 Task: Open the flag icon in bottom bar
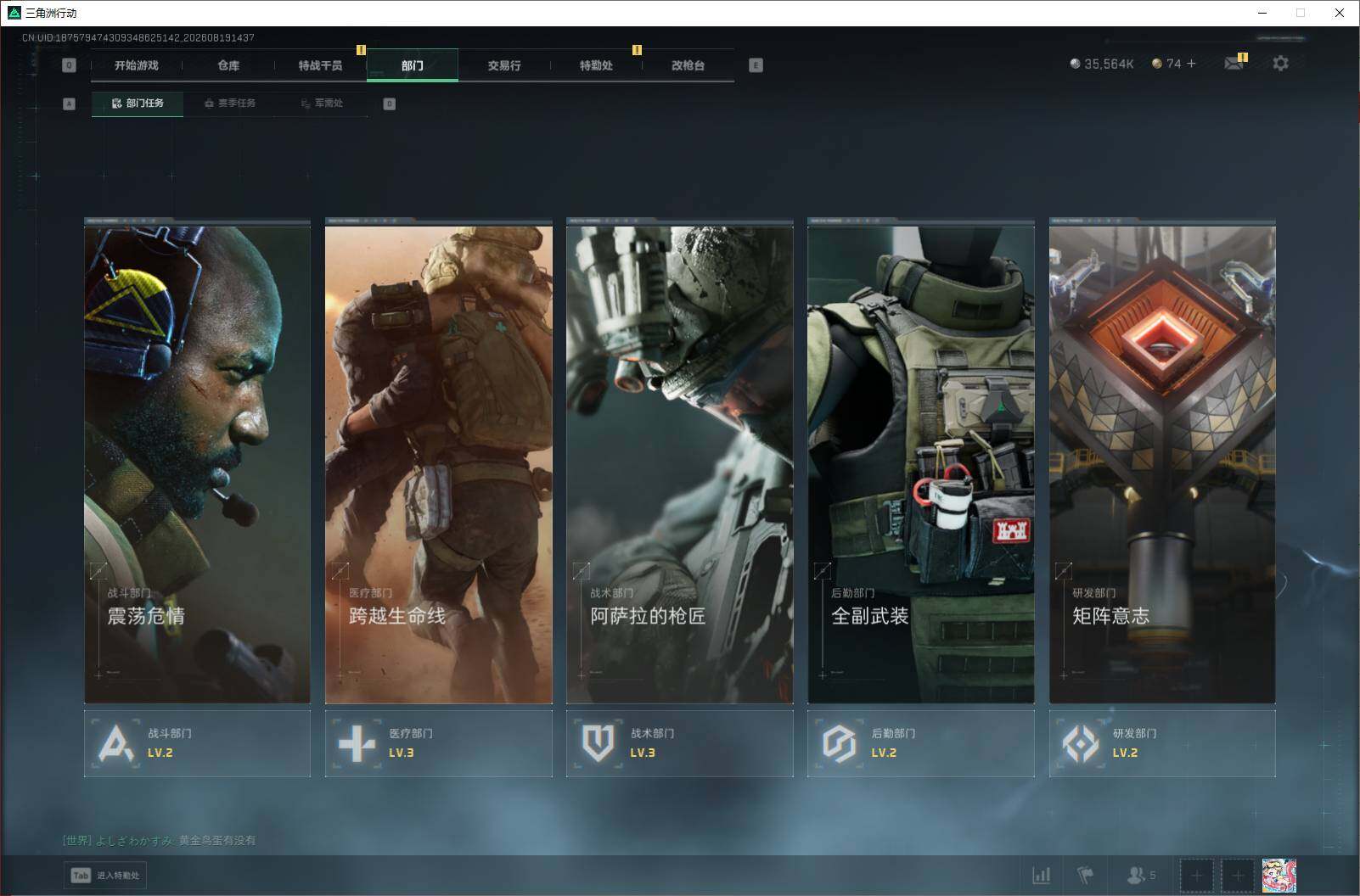(1085, 875)
